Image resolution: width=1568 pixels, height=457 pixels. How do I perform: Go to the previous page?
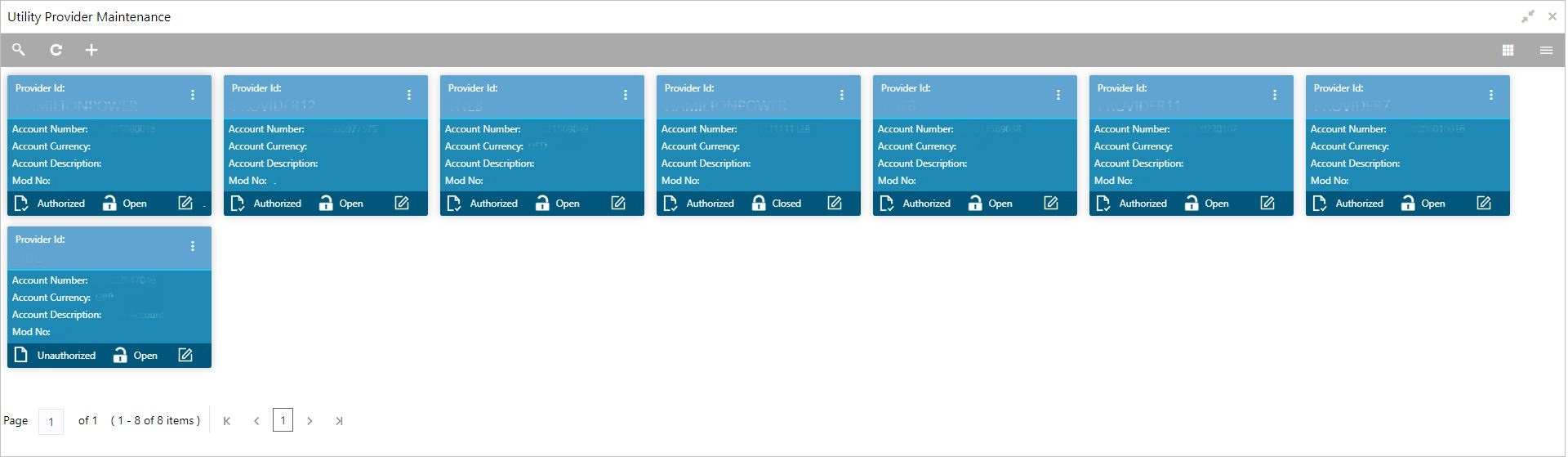256,421
